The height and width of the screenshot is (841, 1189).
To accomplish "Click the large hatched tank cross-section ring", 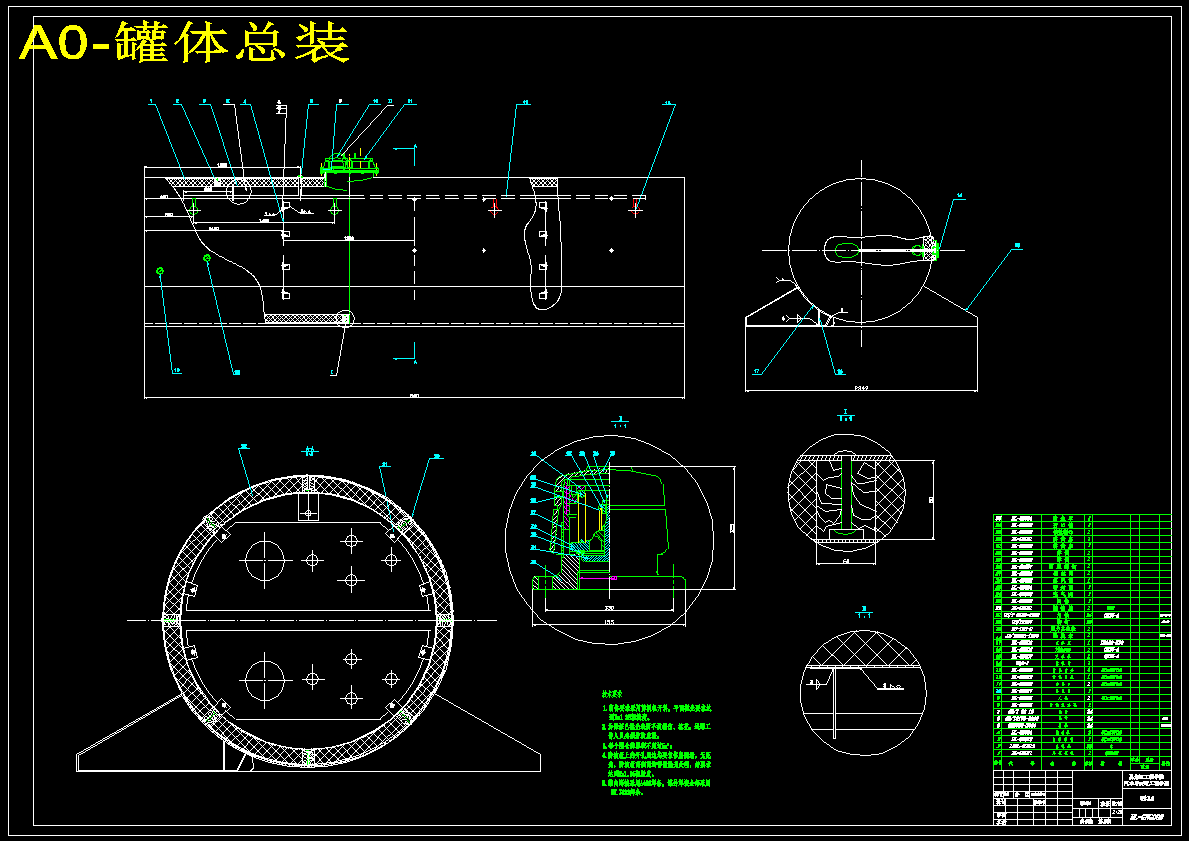I will point(308,620).
